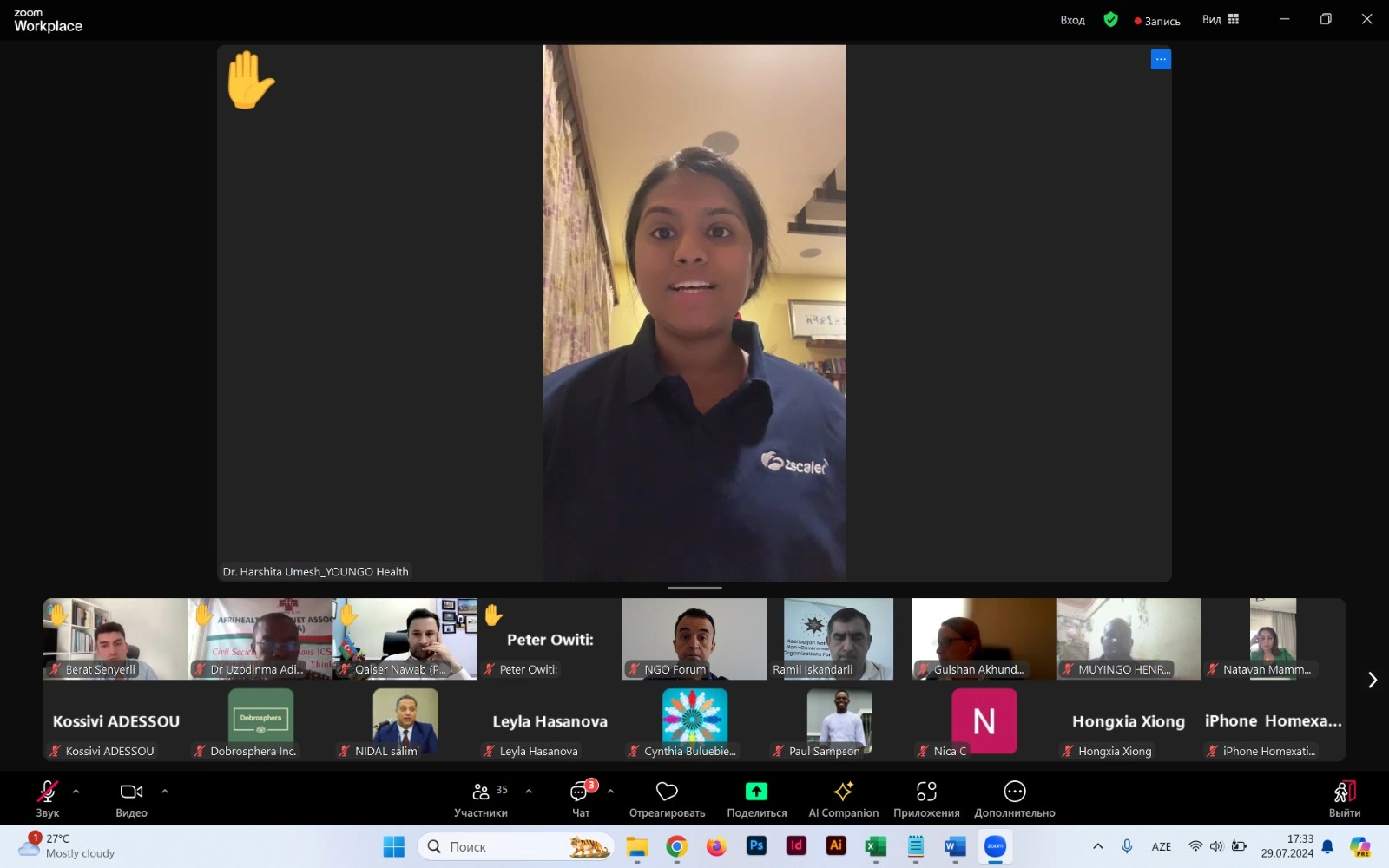Launch AI Companion sparkle icon
Viewport: 1389px width, 868px height.
[843, 791]
